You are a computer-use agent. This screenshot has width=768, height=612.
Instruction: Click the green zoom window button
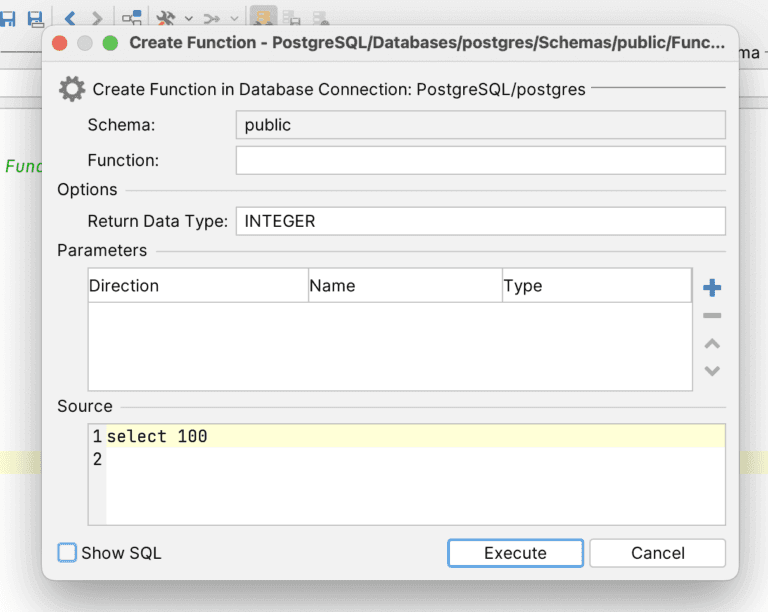110,43
